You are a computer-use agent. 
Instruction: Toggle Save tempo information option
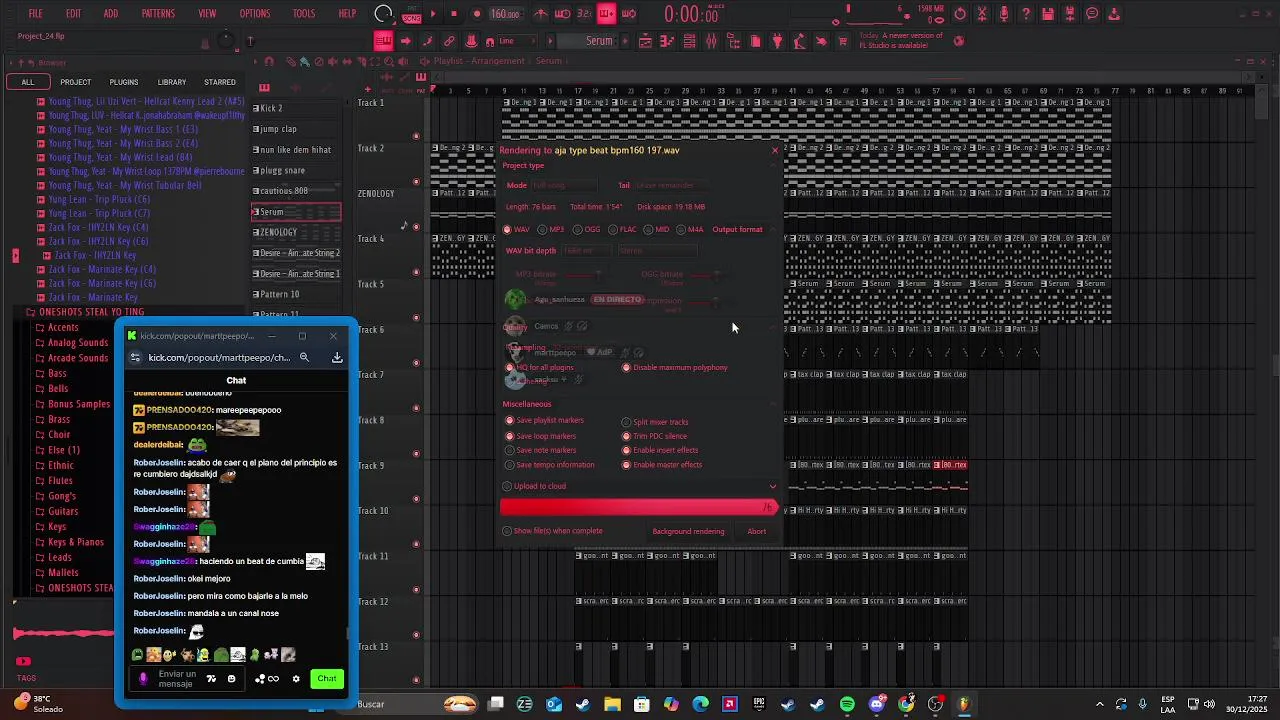click(508, 465)
